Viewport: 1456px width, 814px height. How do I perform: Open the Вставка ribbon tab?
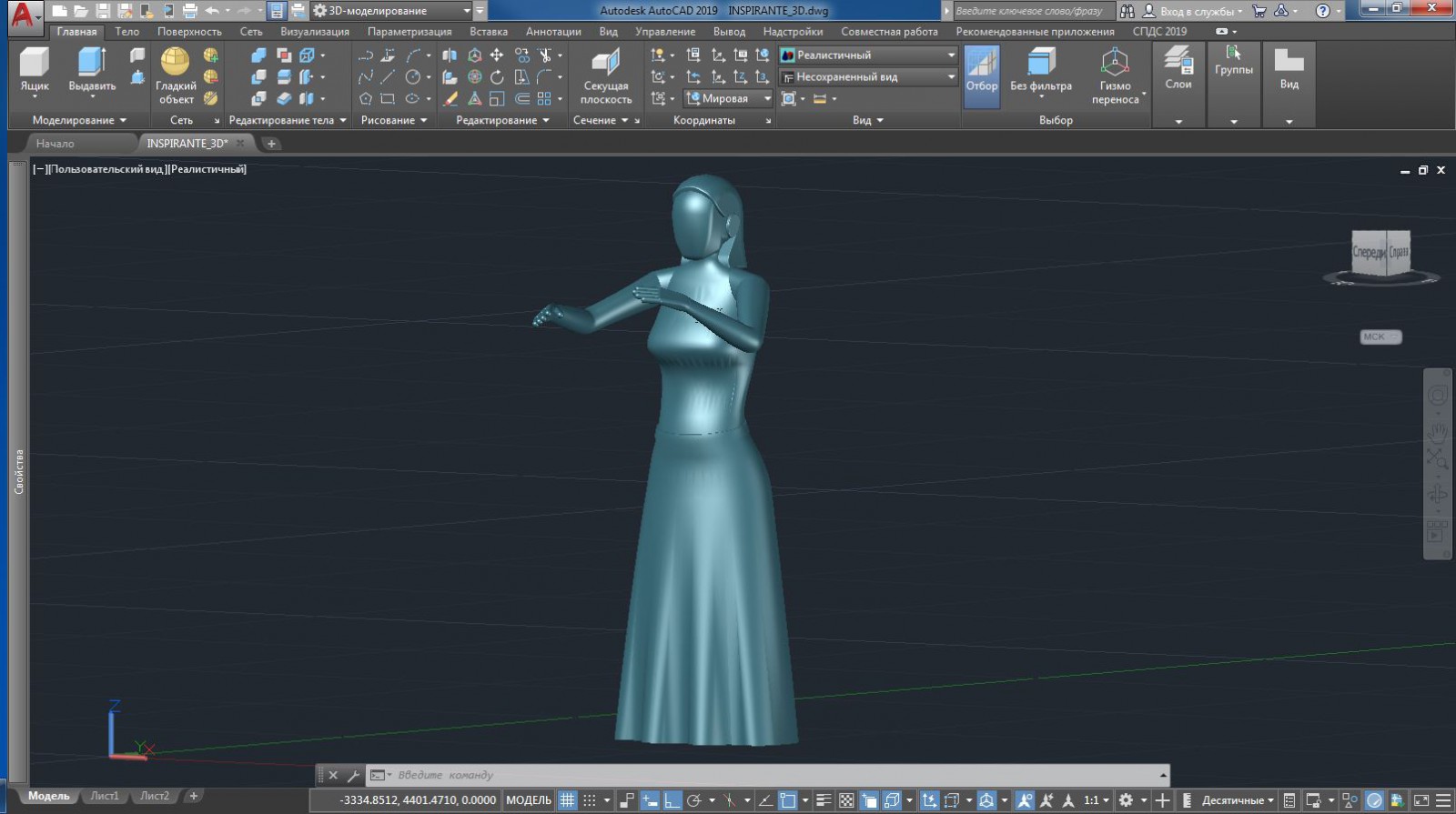click(489, 32)
